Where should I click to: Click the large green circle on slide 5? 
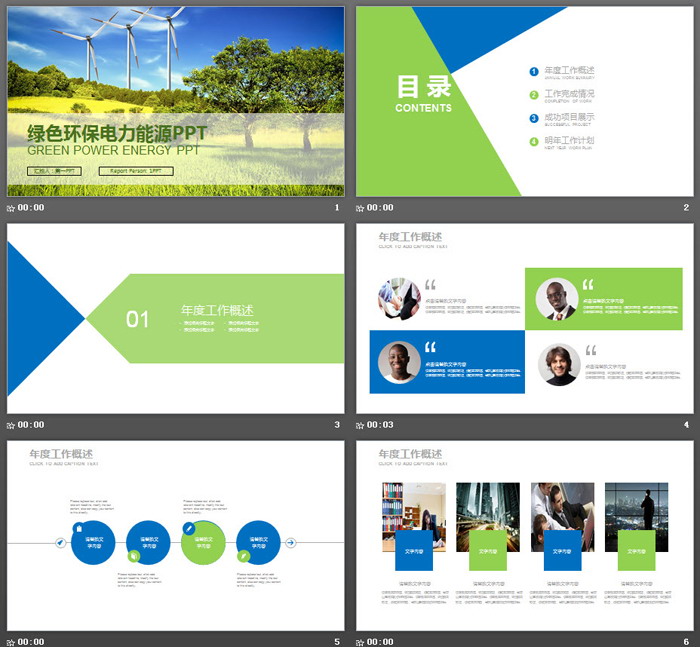pyautogui.click(x=203, y=543)
